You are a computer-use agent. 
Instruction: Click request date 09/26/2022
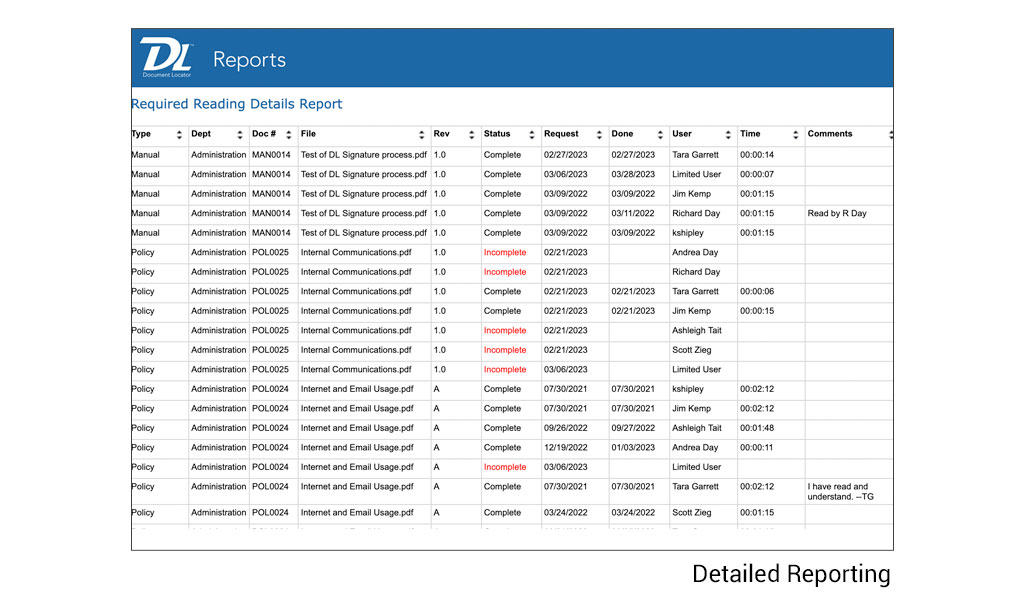click(566, 428)
